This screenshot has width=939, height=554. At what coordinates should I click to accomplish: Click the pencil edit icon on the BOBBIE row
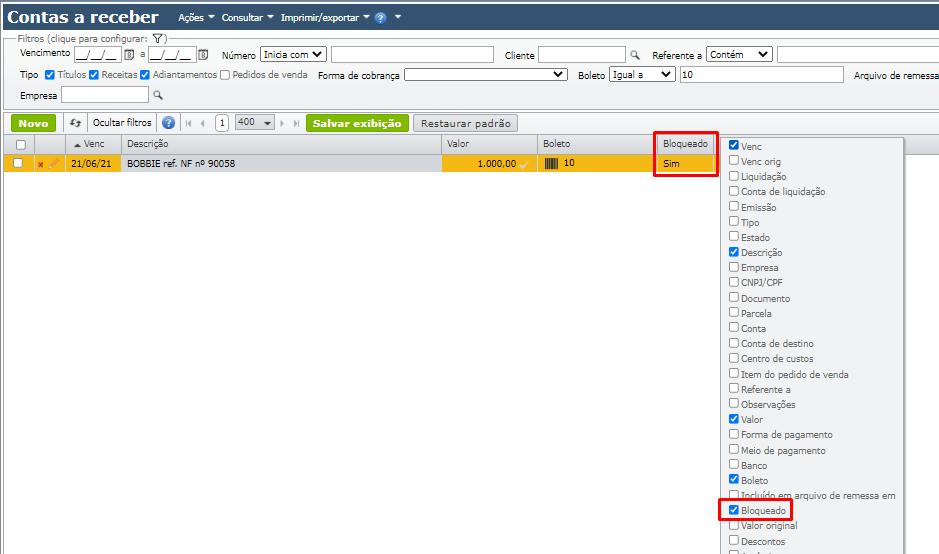click(53, 163)
